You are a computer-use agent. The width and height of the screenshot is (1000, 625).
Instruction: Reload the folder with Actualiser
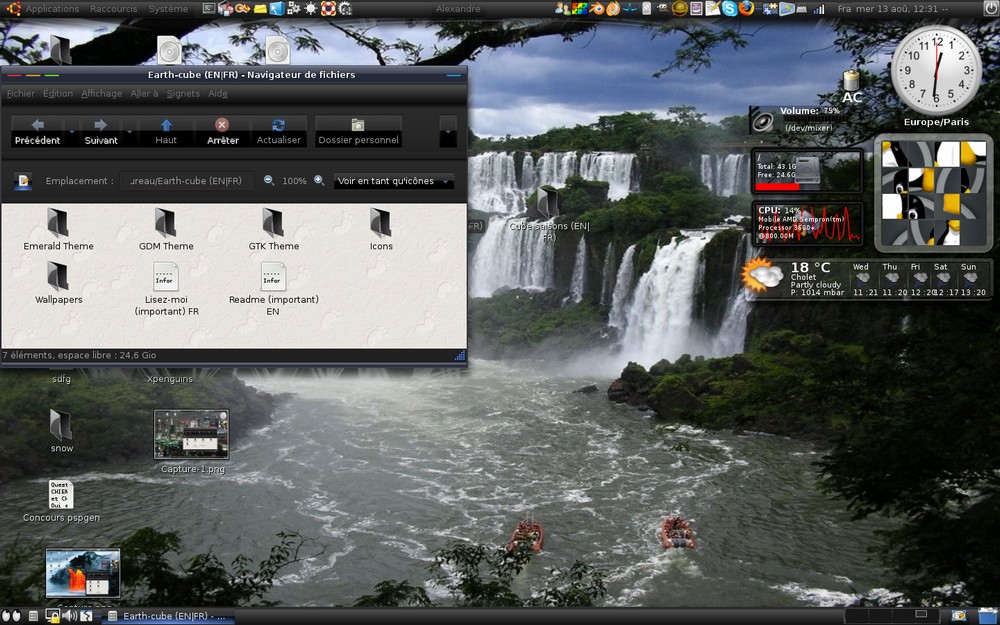point(278,131)
